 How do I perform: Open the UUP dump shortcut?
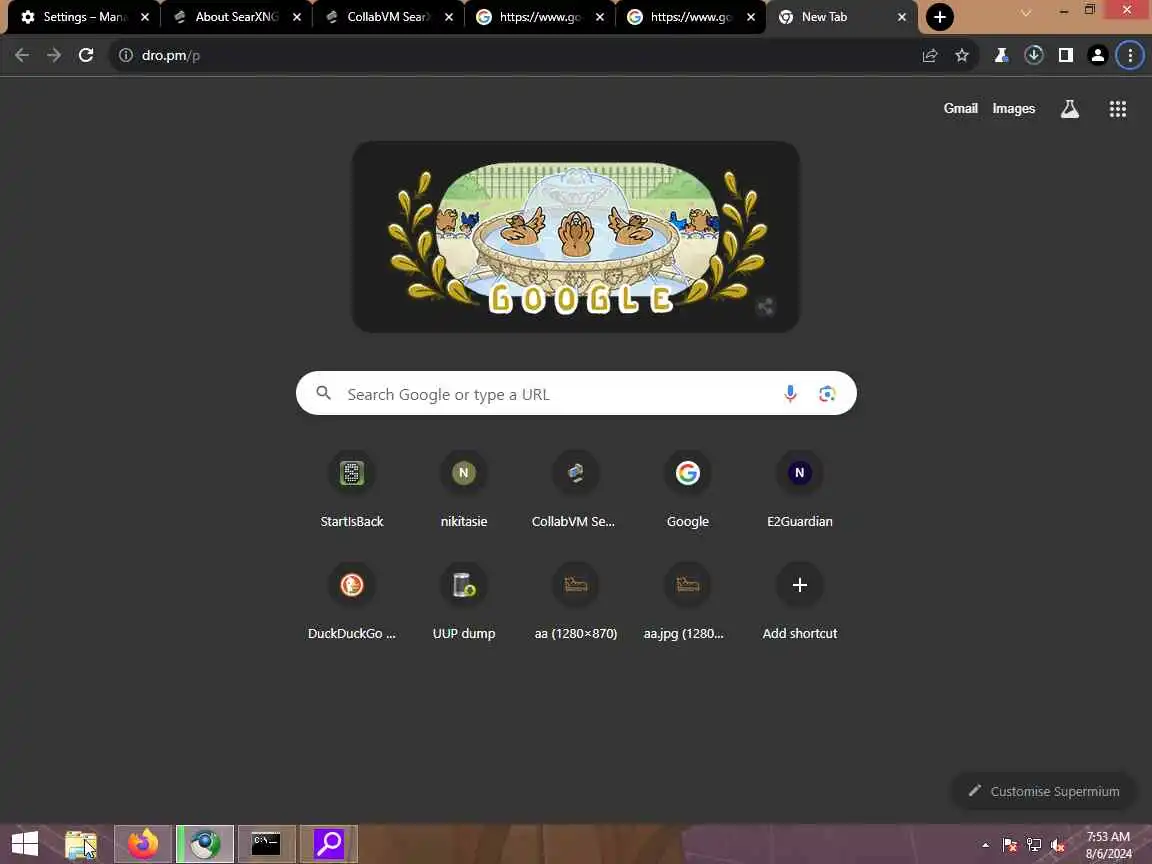[464, 601]
